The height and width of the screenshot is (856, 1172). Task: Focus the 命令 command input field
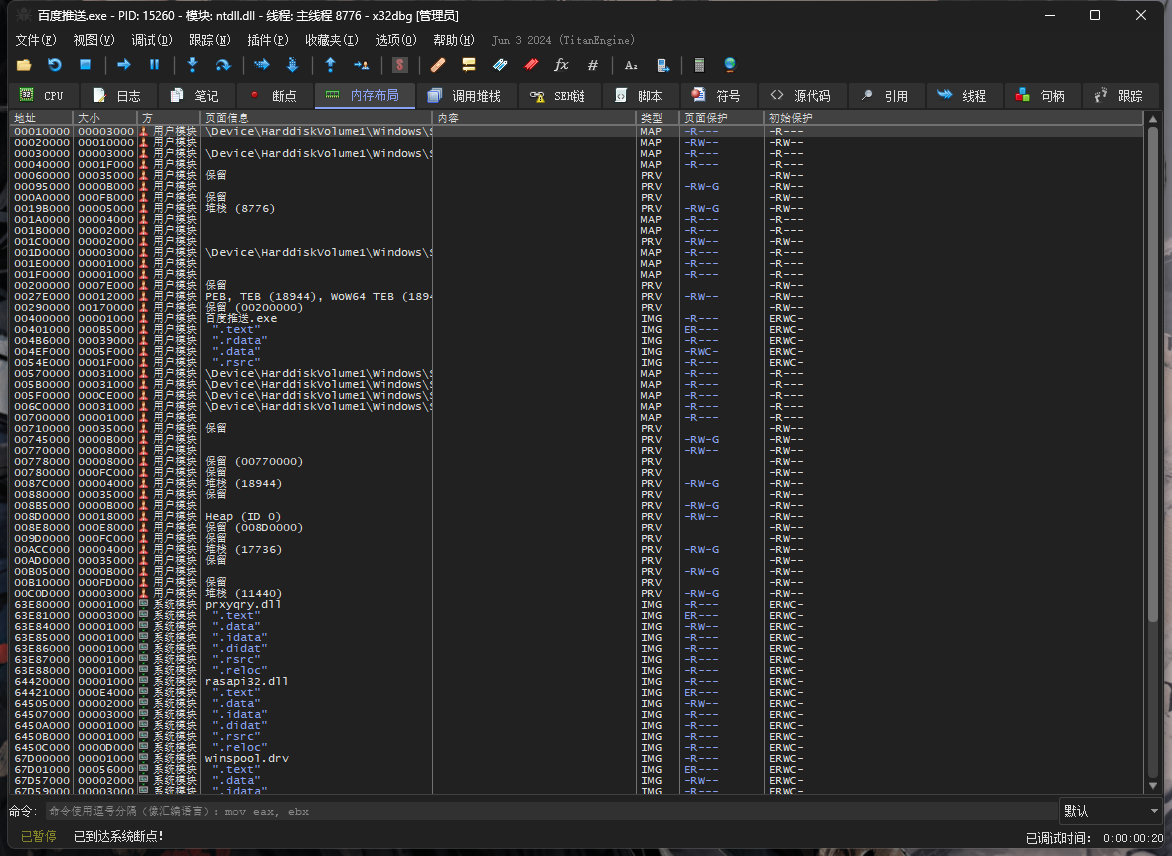[x=551, y=811]
